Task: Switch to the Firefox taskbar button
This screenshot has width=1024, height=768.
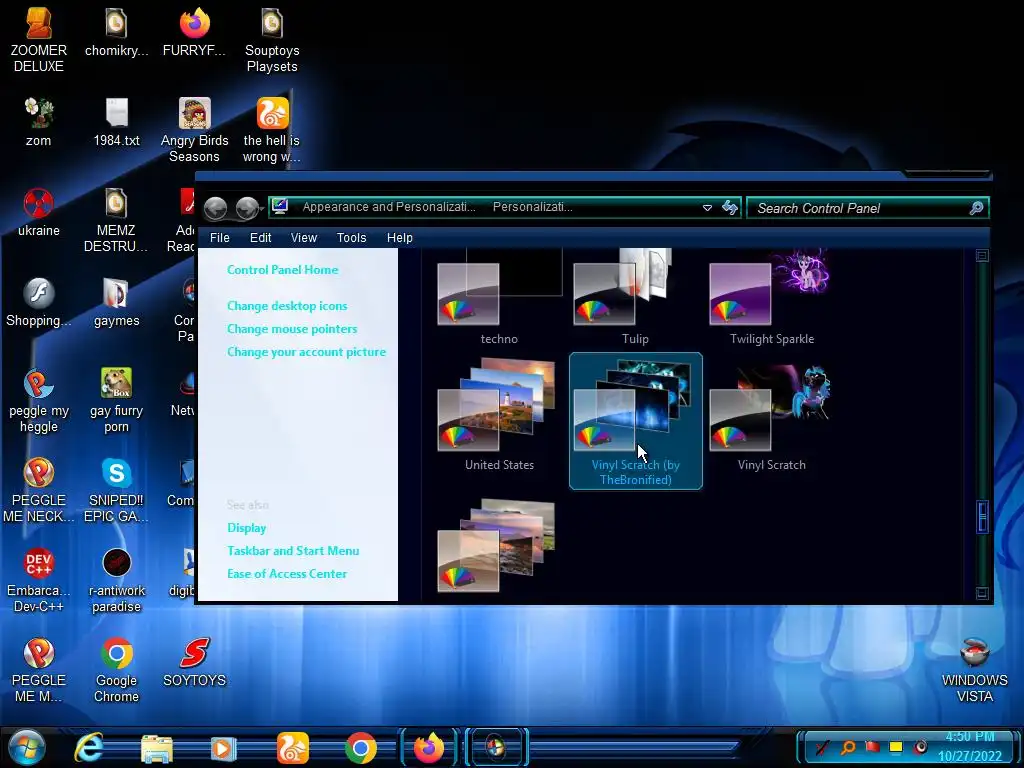Action: click(429, 748)
